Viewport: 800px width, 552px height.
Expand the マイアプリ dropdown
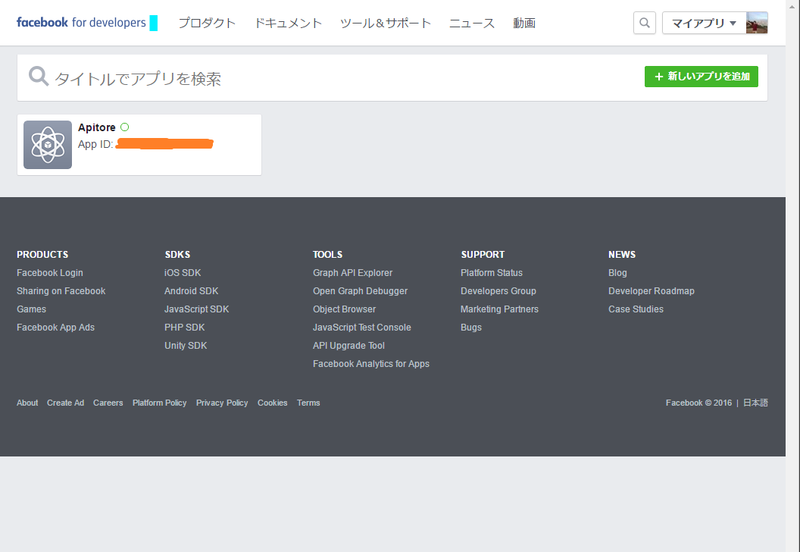[x=704, y=23]
